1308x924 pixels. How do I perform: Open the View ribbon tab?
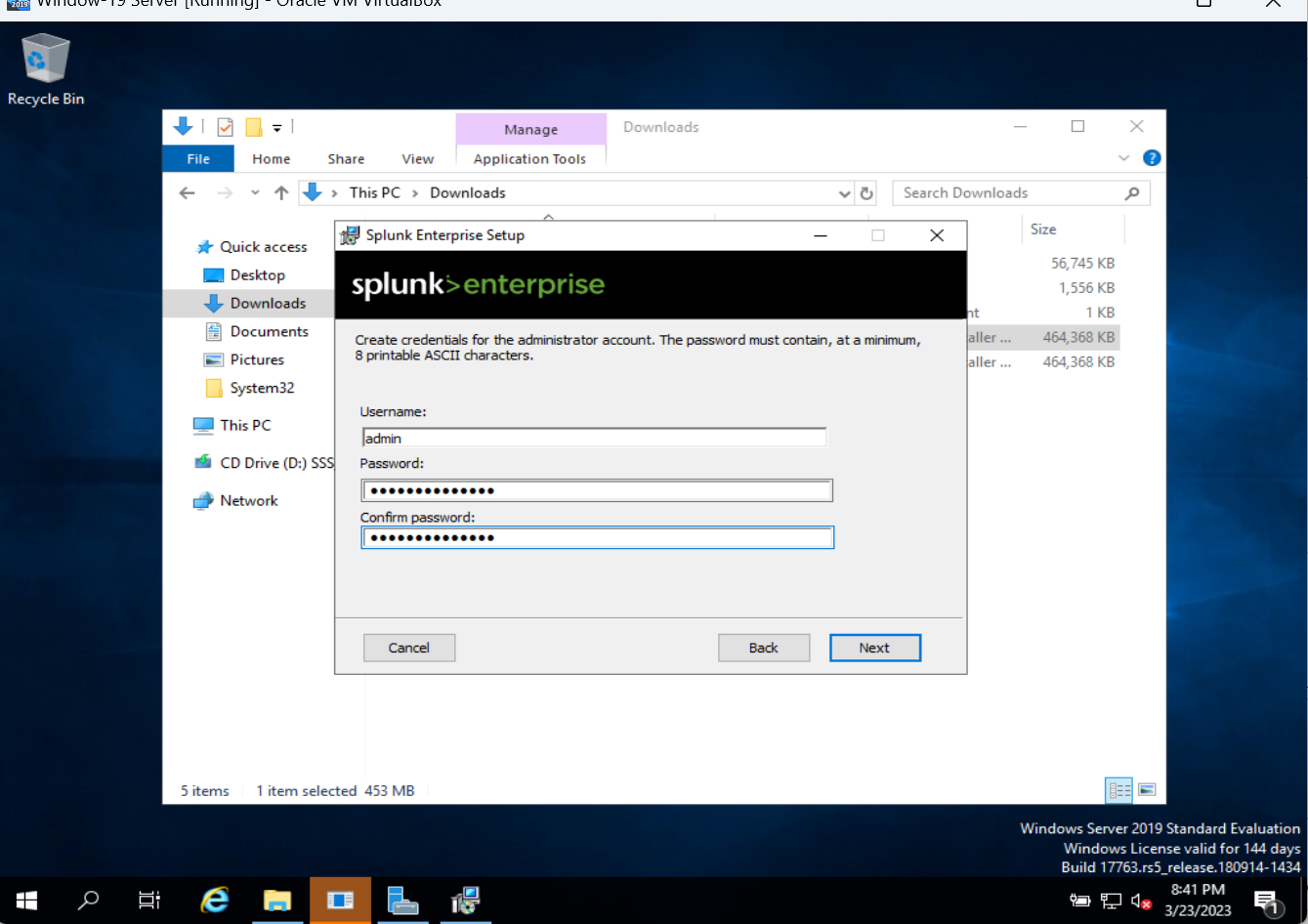coord(417,158)
